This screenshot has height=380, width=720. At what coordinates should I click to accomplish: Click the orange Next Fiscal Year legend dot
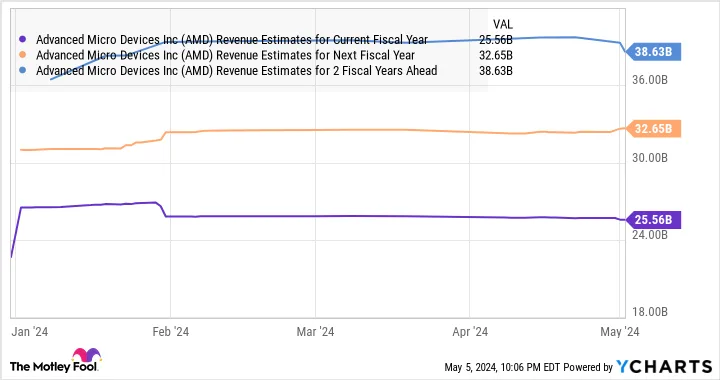coord(22,55)
